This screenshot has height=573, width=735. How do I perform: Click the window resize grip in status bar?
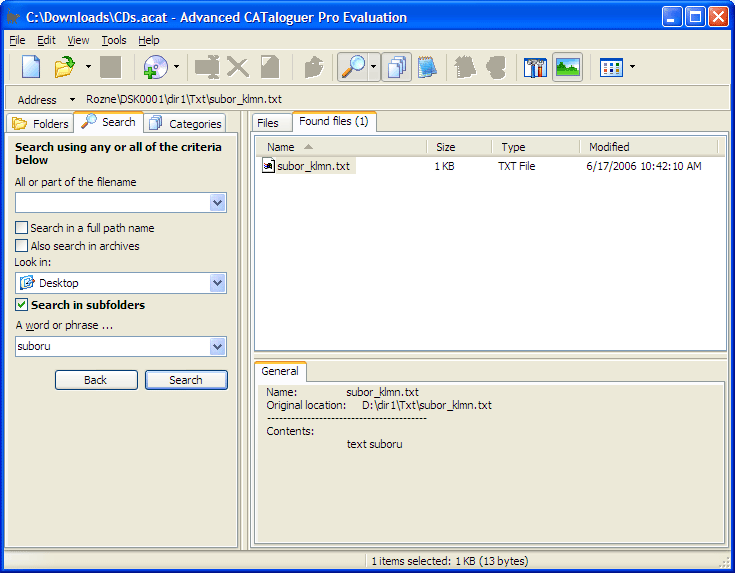pyautogui.click(x=725, y=562)
